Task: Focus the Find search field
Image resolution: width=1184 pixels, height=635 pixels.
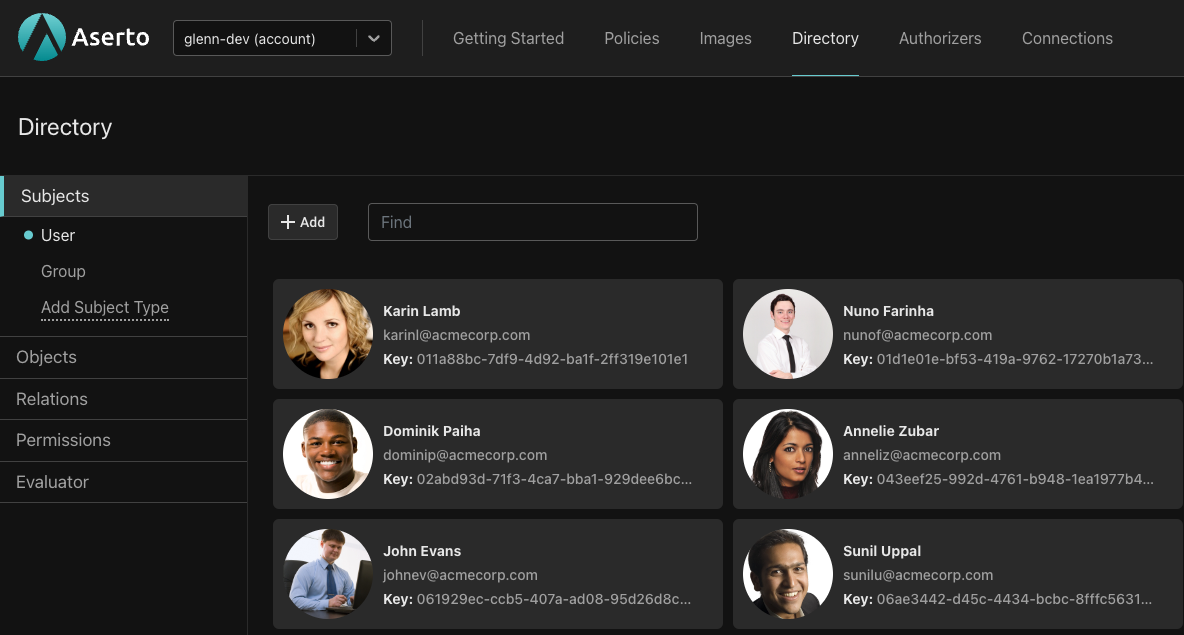Action: click(x=532, y=222)
